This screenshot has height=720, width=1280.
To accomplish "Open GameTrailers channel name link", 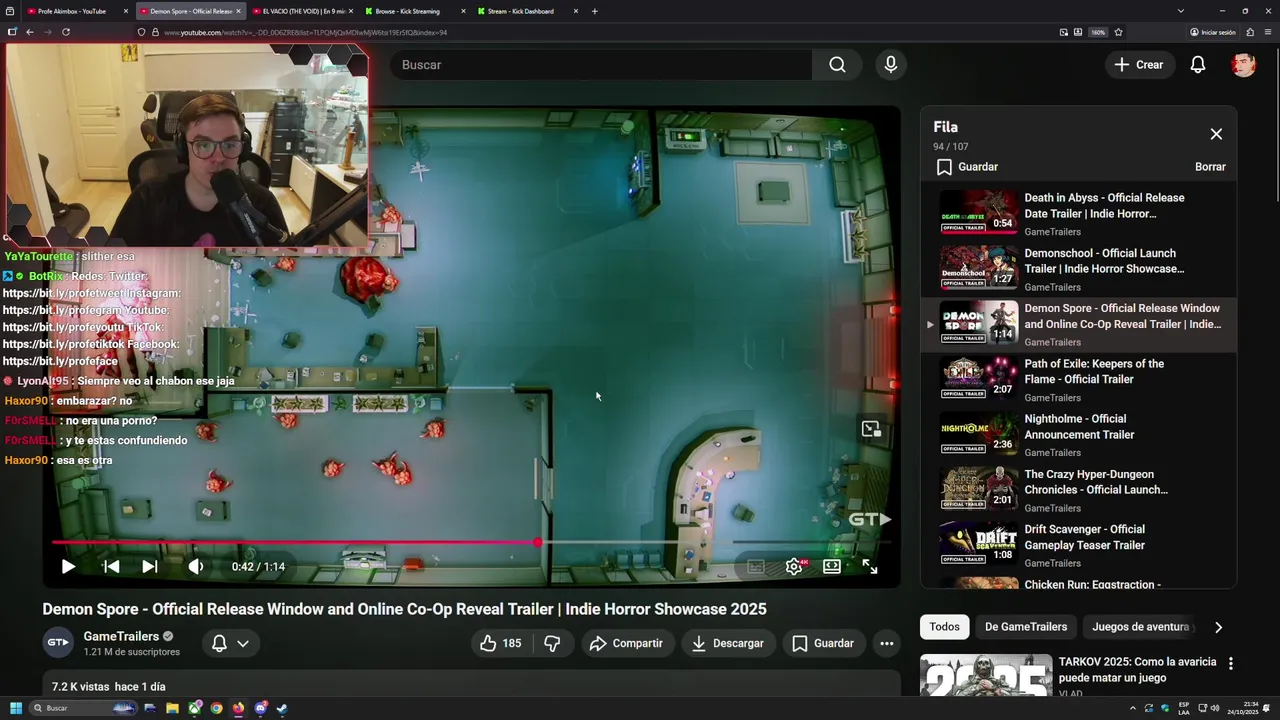I will tap(121, 636).
